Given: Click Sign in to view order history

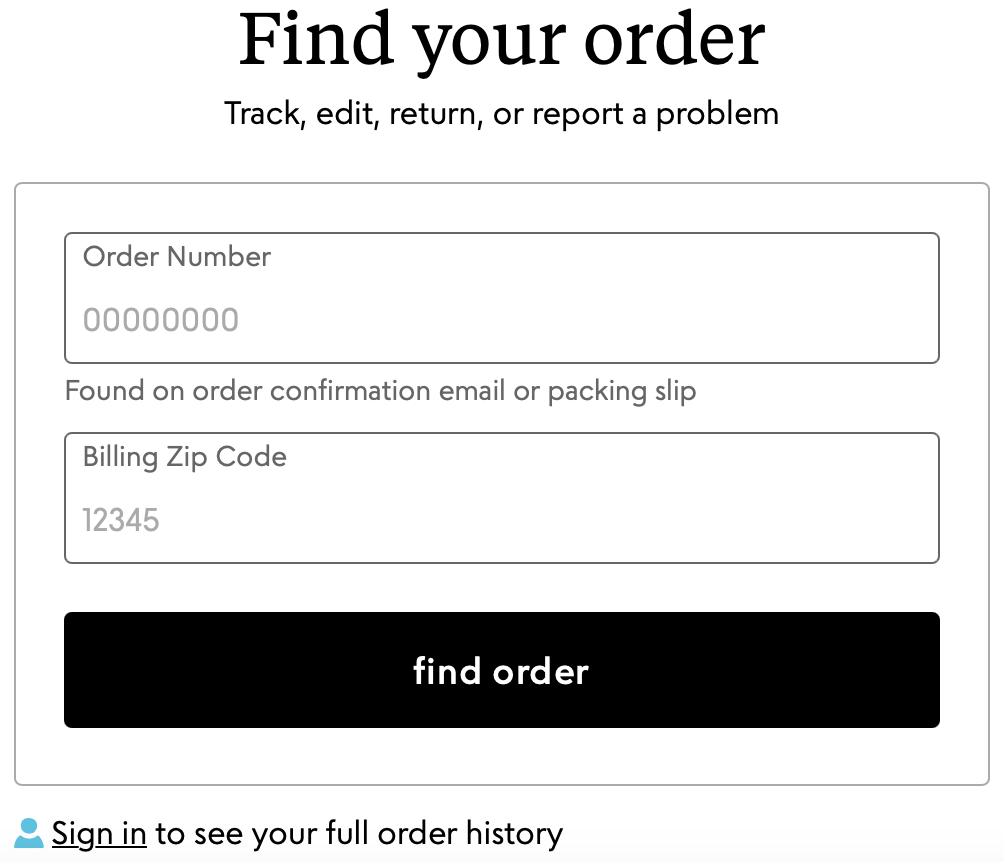Looking at the screenshot, I should pos(99,833).
